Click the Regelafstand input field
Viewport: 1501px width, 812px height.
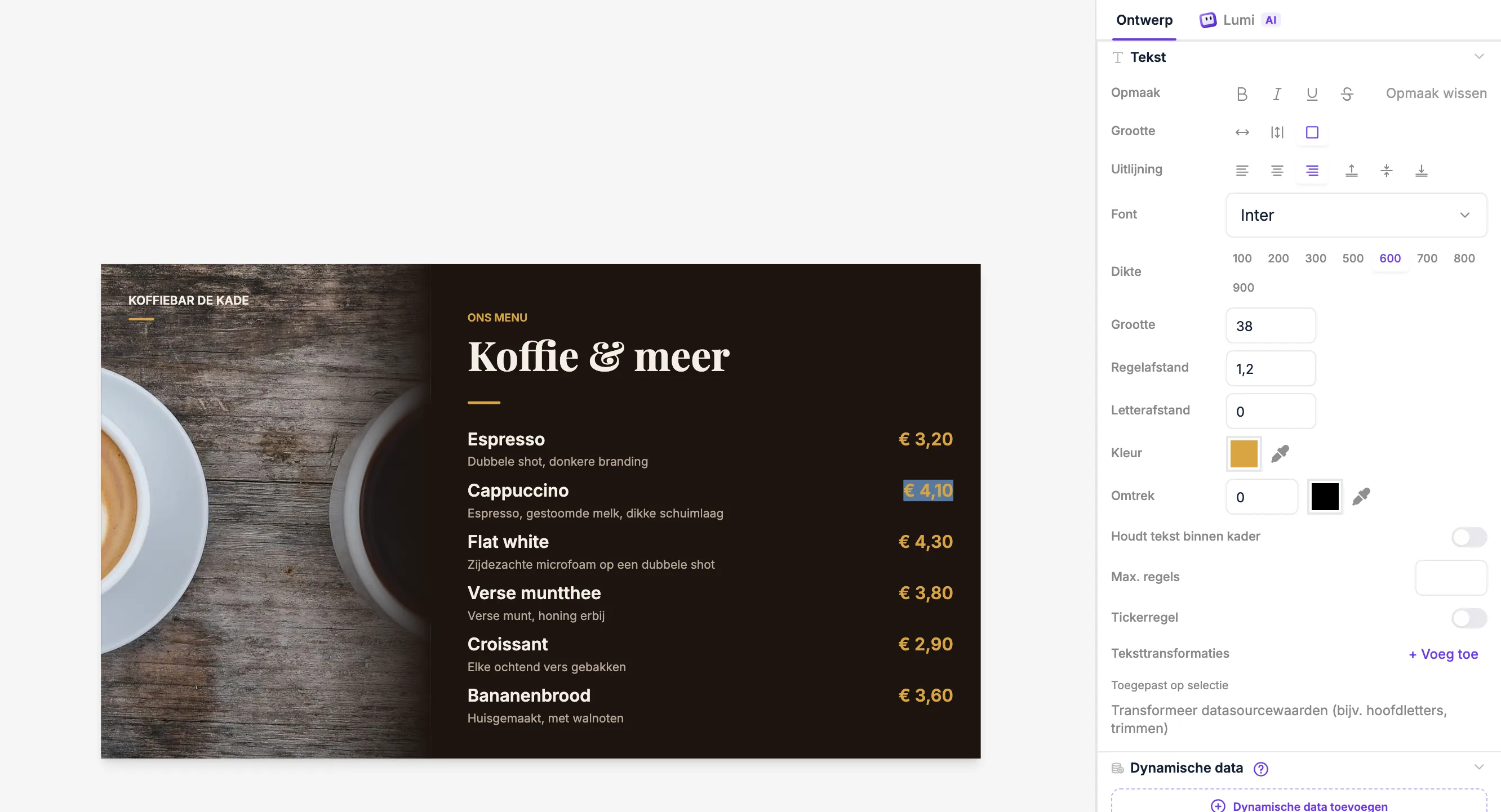click(1270, 368)
